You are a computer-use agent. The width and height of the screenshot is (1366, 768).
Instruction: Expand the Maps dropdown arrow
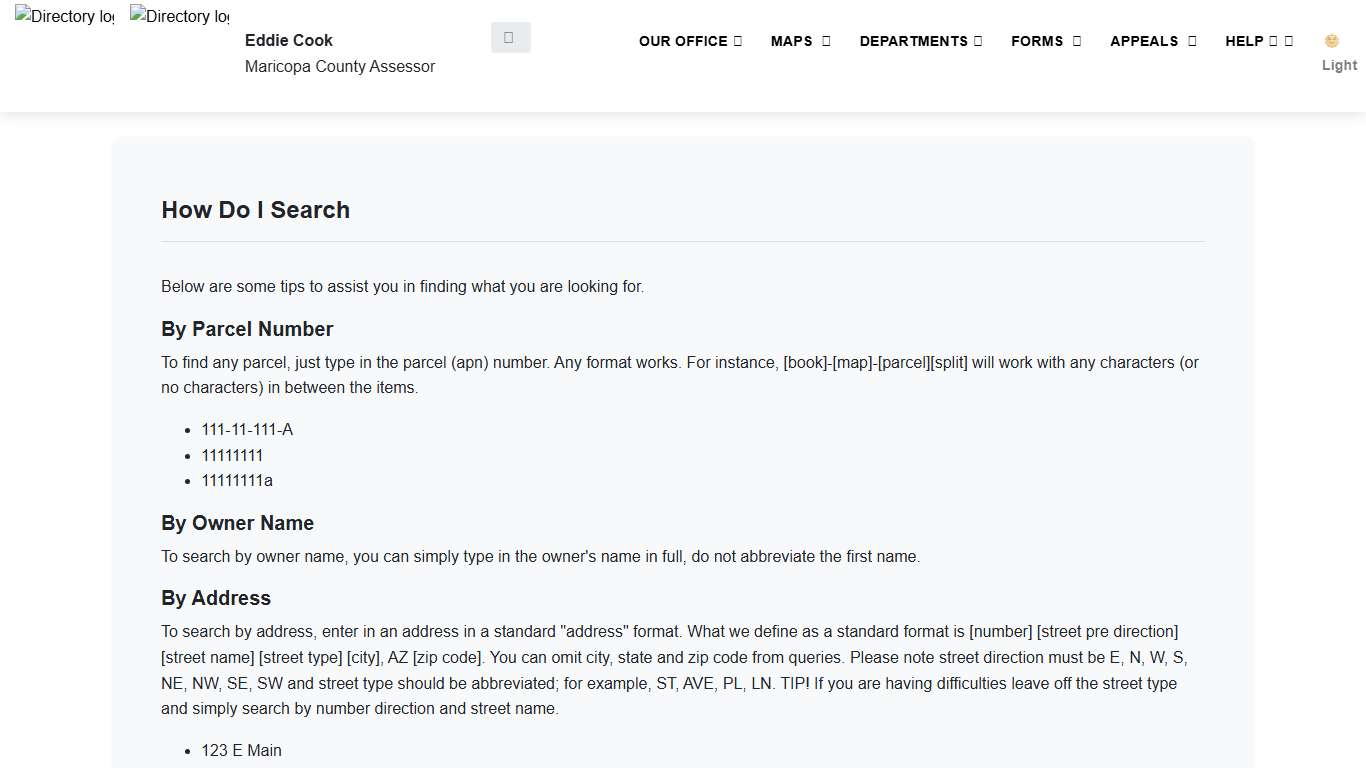826,41
